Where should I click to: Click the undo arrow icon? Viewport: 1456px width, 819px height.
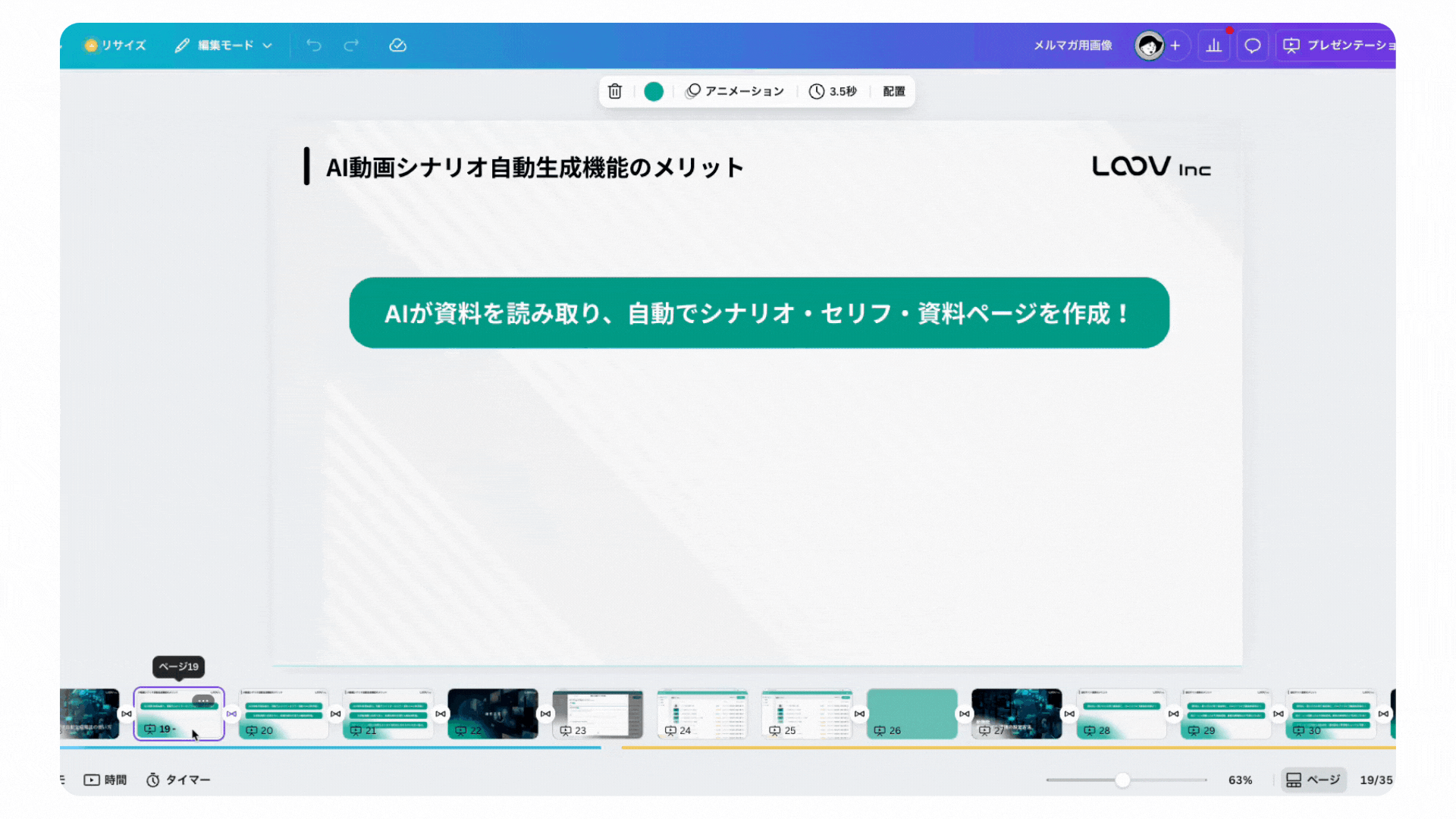click(314, 45)
